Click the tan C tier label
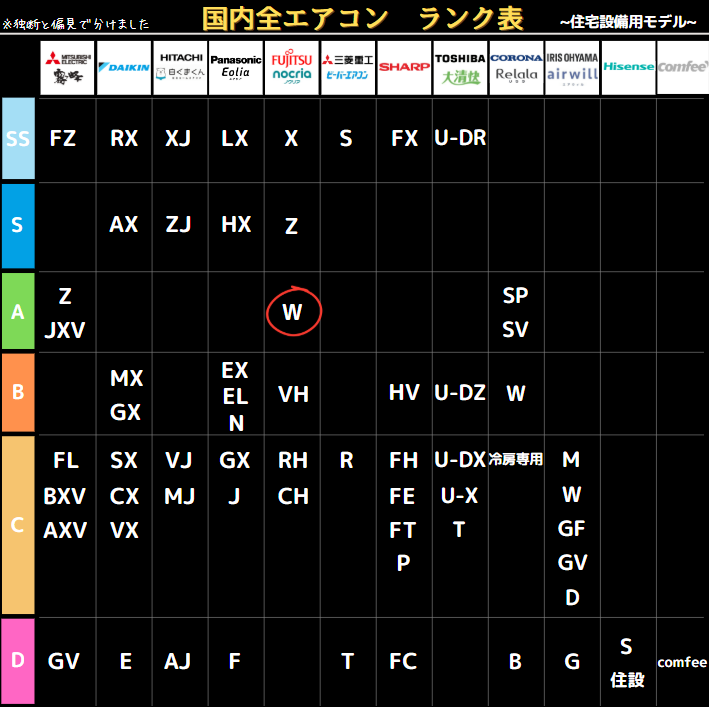Viewport: 709px width, 707px height. pyautogui.click(x=18, y=525)
